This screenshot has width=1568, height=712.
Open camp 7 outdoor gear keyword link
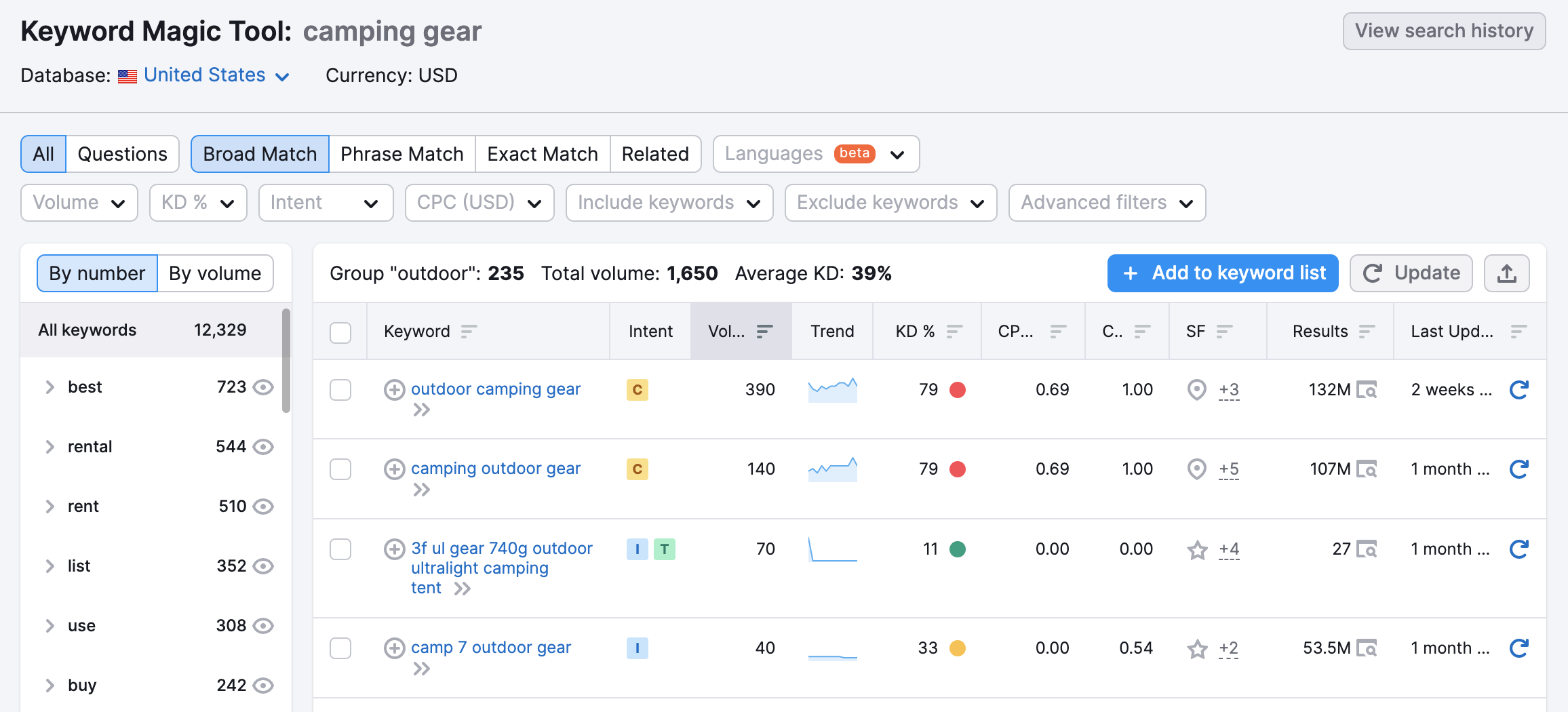[491, 648]
